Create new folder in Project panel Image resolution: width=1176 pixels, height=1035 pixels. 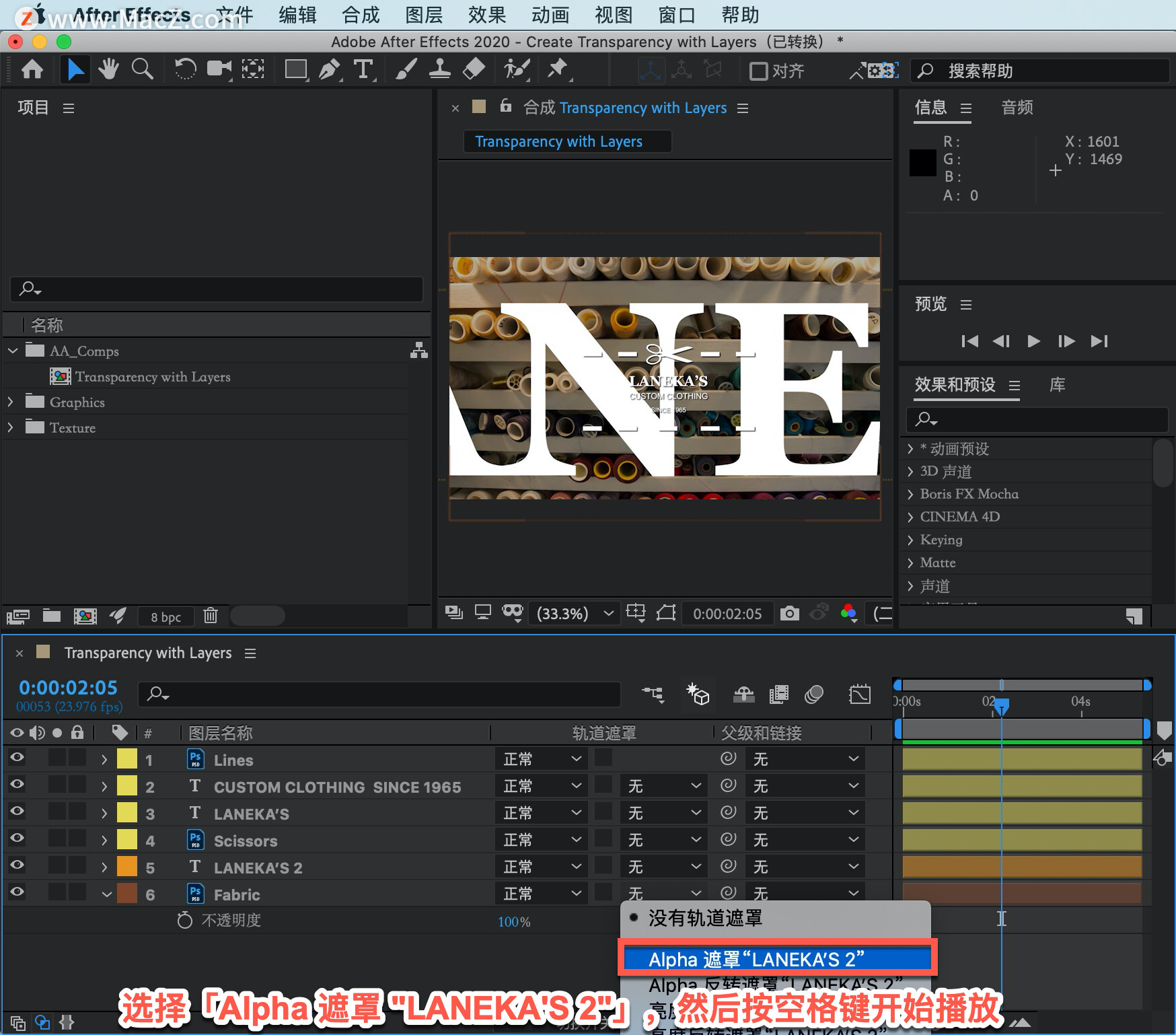52,616
